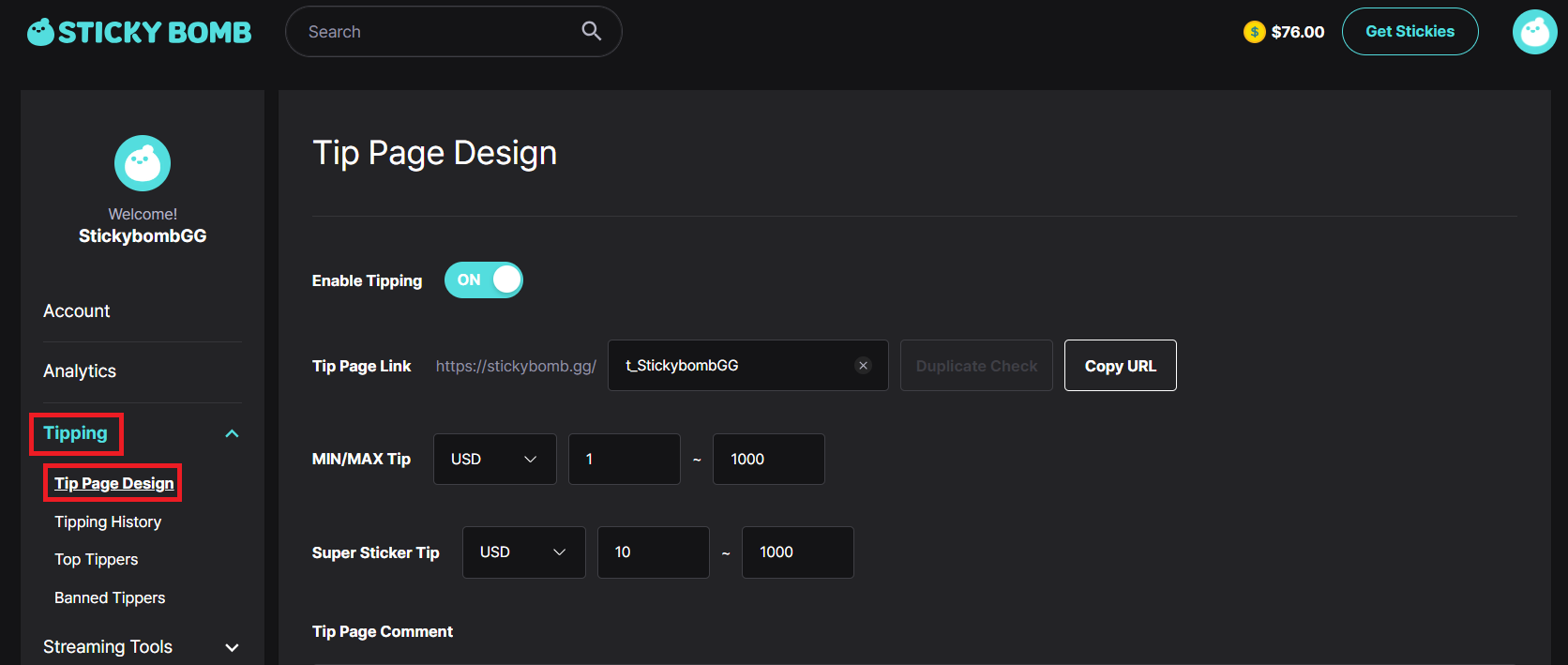Open the Tip Page Design submenu

[113, 483]
